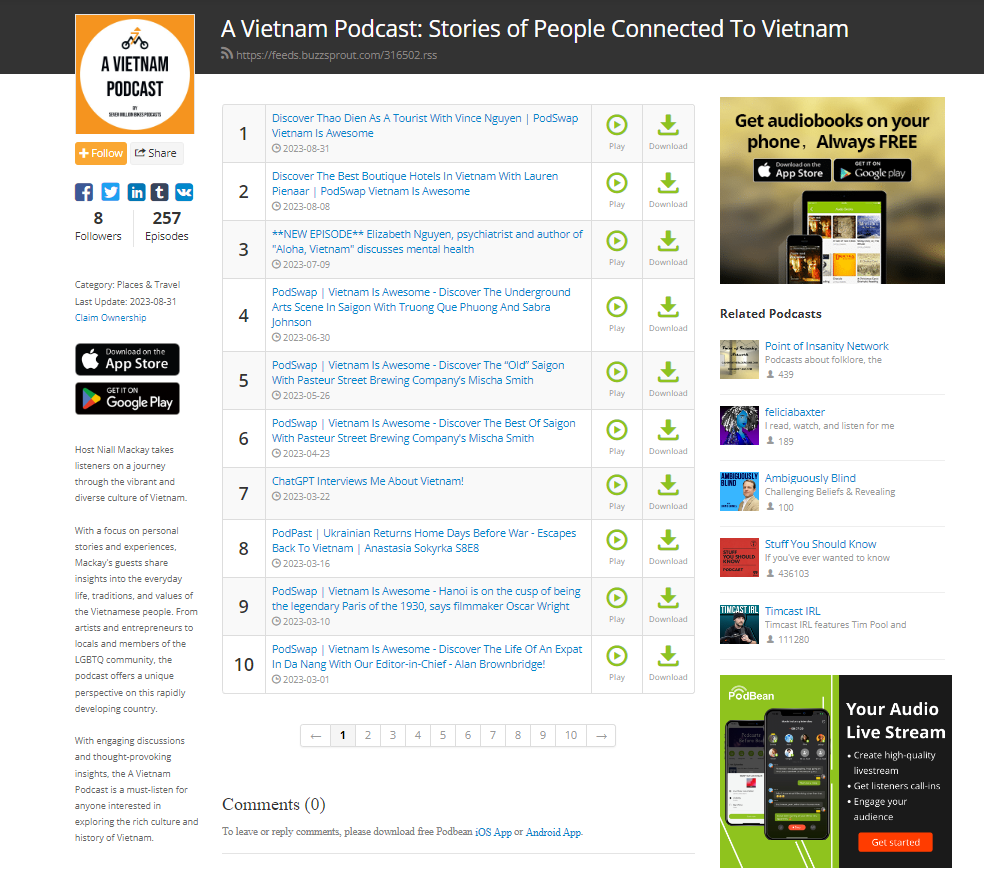Share podcast on VK icon
Viewport: 984px width, 879px height.
184,192
